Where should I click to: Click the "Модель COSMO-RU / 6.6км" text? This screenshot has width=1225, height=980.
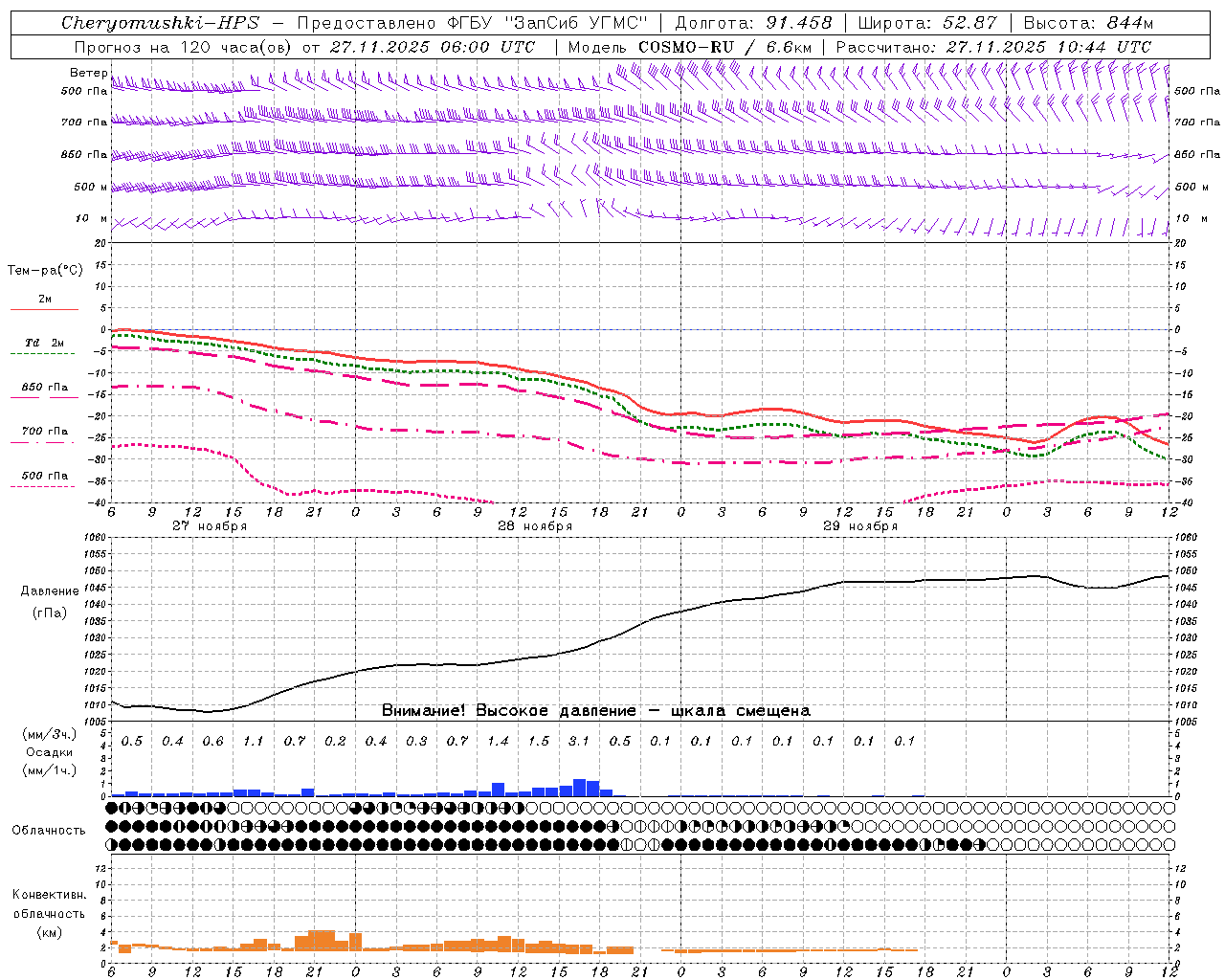(x=690, y=46)
